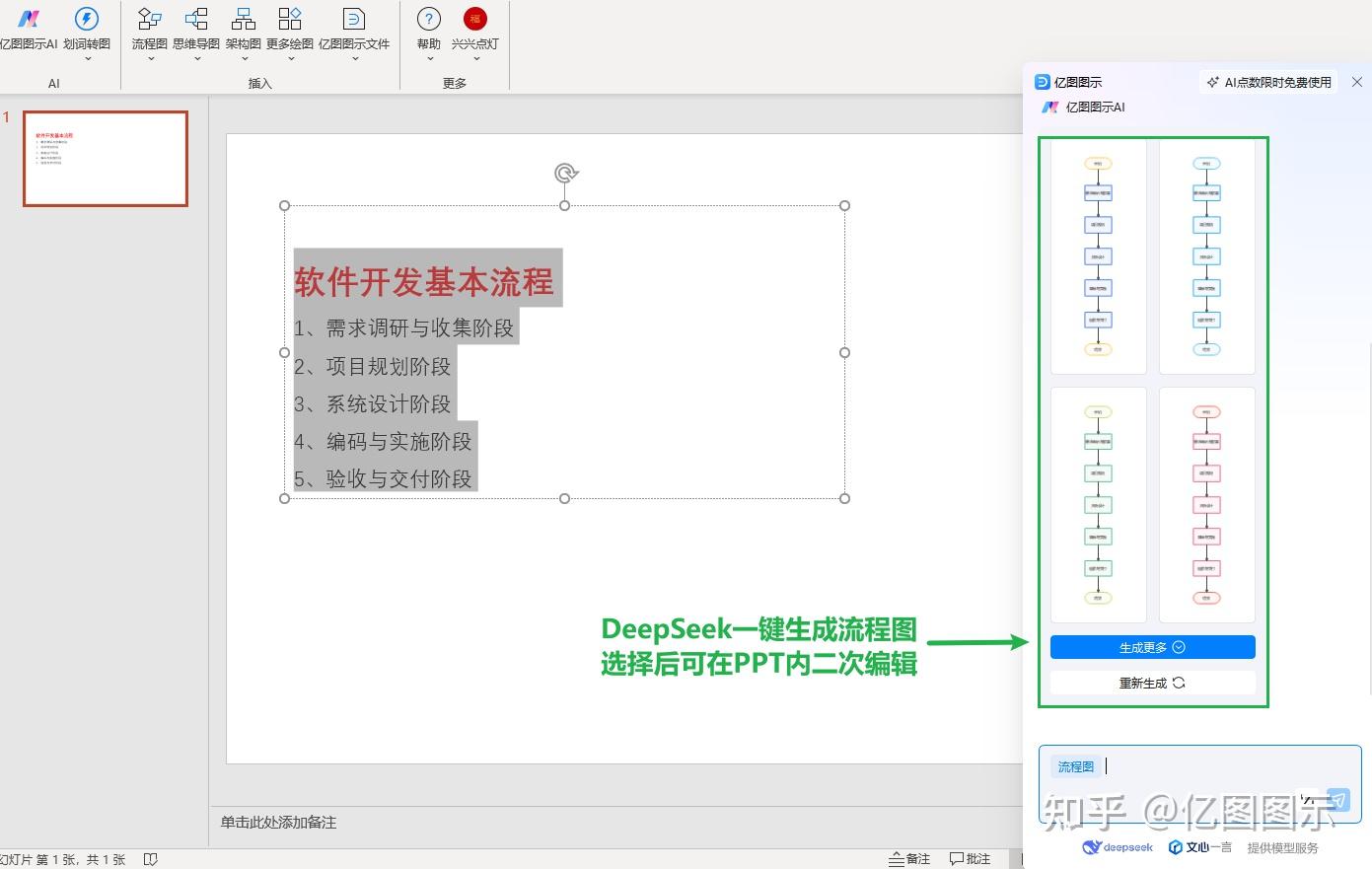Expand the 思维导图 dropdown arrow
This screenshot has width=1372, height=869.
tap(196, 59)
